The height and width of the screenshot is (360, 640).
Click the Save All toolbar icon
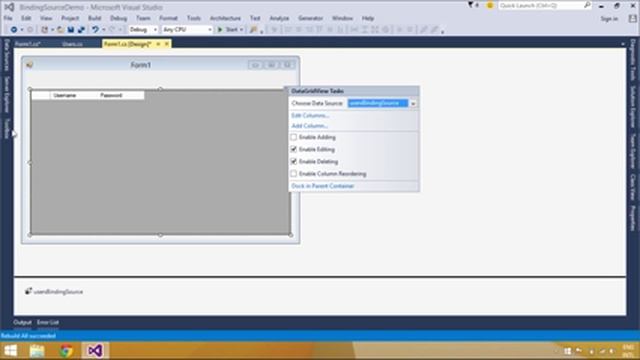[x=81, y=29]
